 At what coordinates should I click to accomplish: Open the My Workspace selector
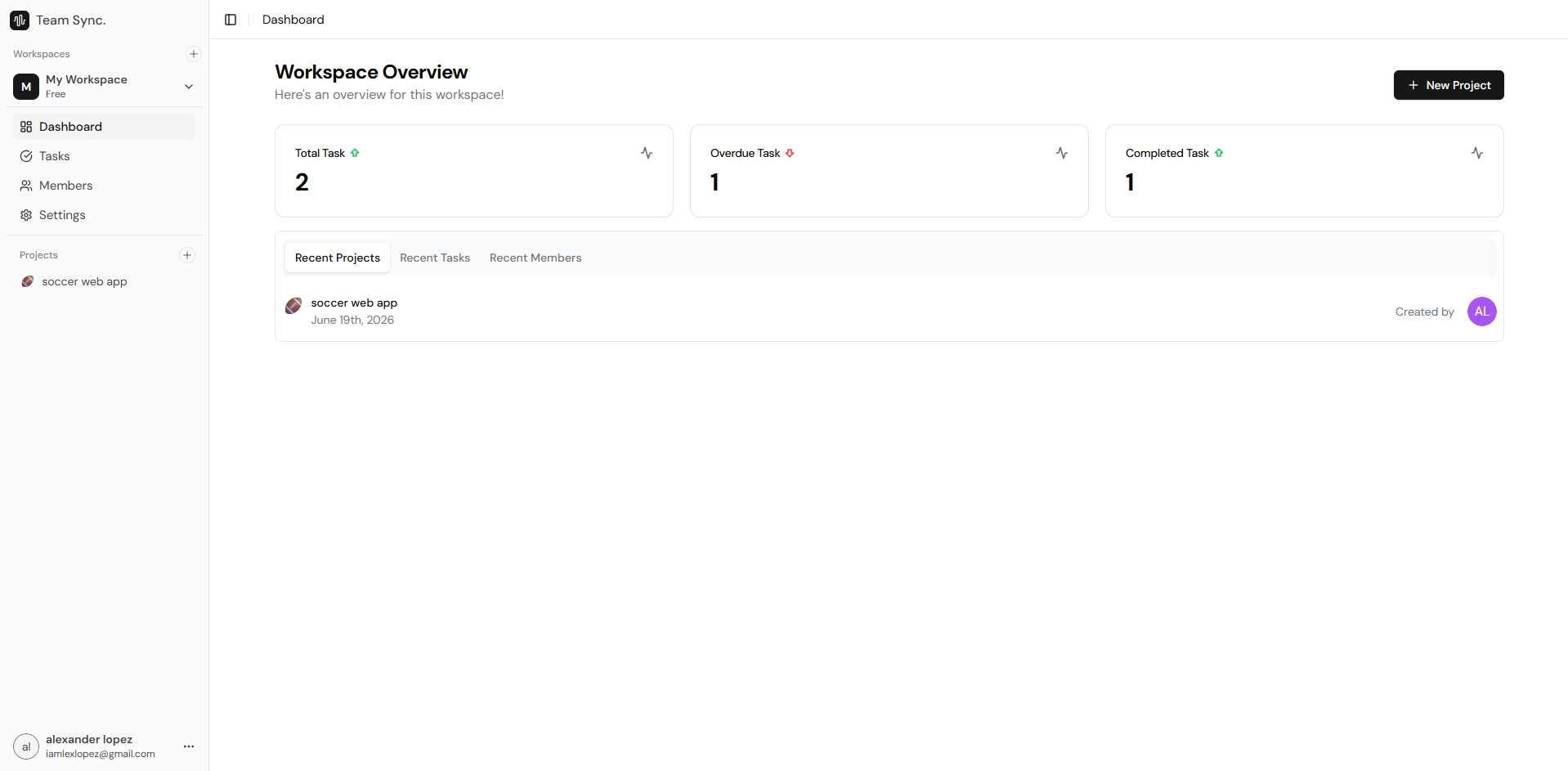[105, 86]
